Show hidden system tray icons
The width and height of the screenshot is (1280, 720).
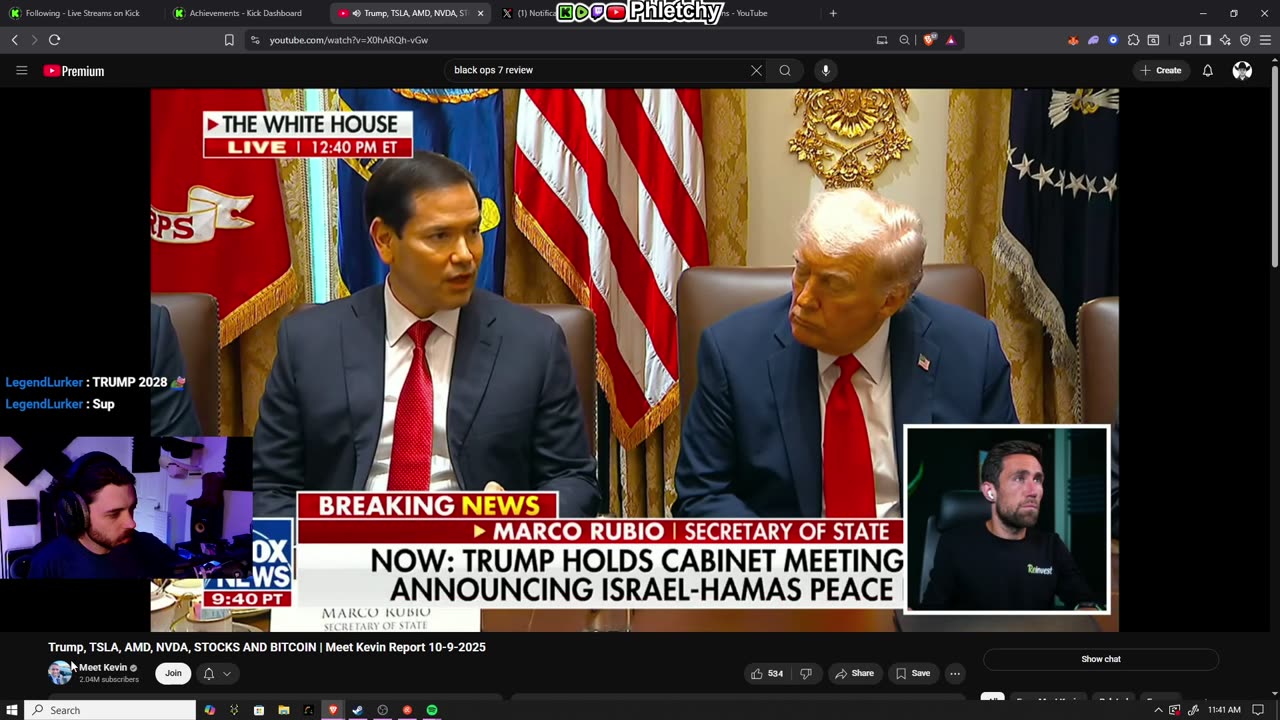coord(1158,710)
